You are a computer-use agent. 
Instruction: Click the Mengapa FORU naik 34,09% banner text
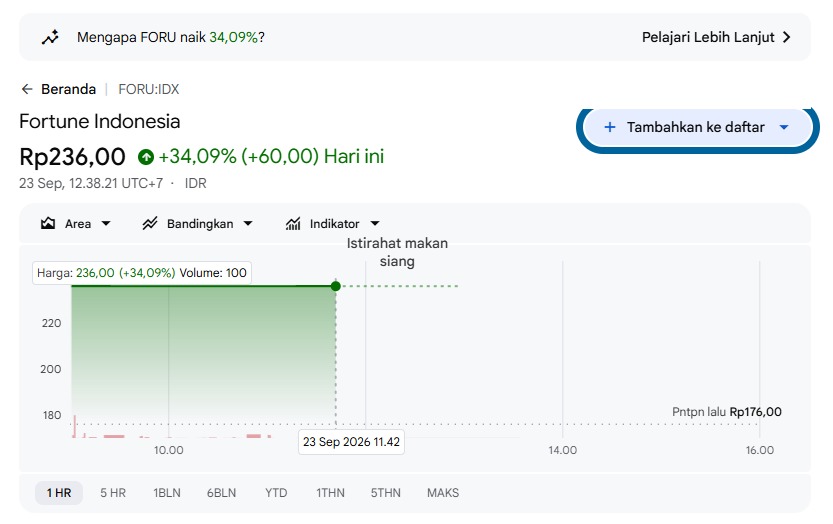(x=171, y=37)
